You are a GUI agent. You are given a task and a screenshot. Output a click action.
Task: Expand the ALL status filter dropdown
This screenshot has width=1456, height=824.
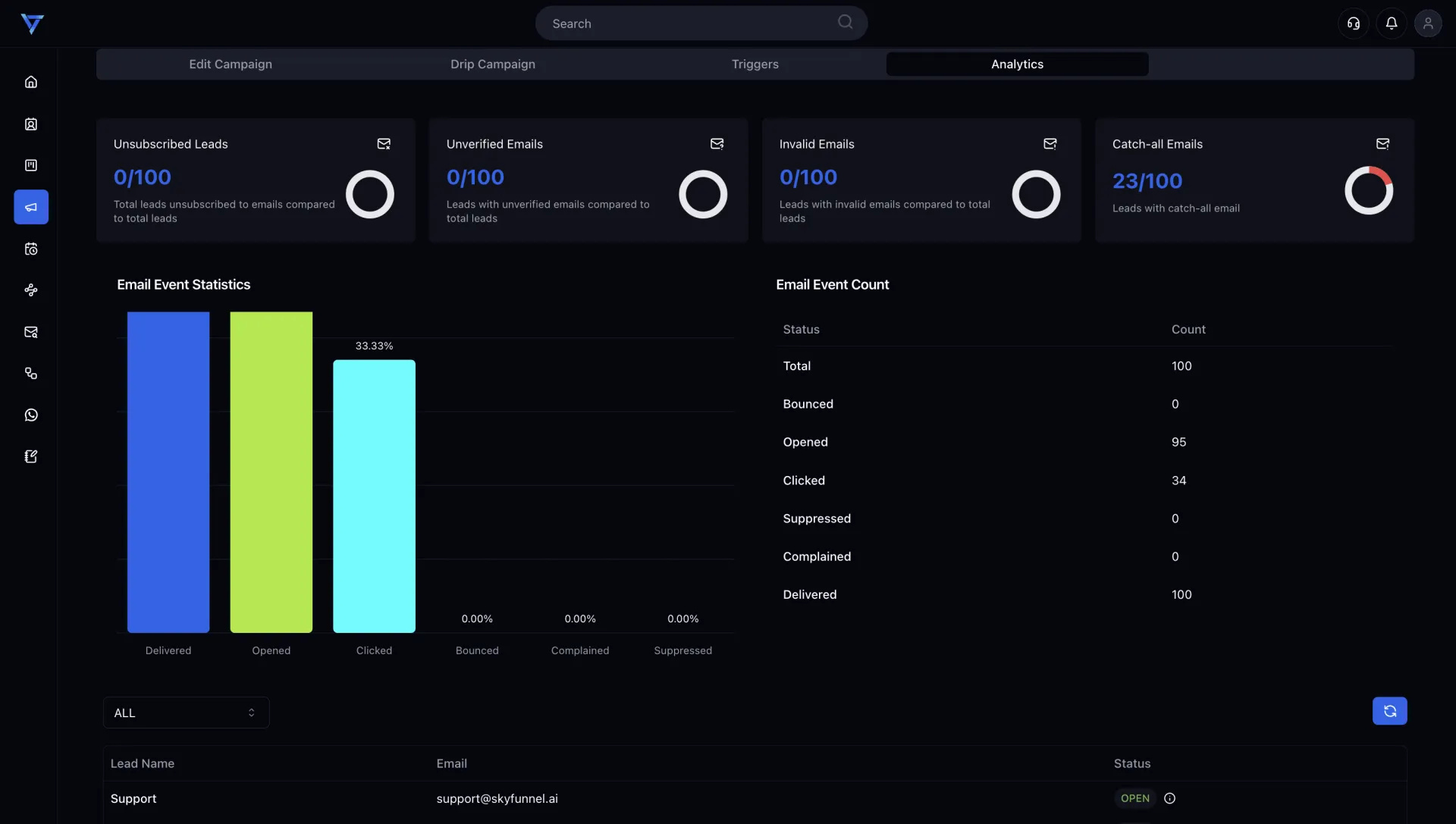[186, 713]
